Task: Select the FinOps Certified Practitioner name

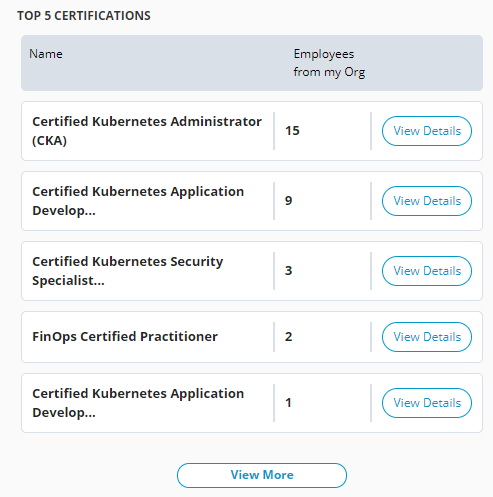Action: coord(125,337)
